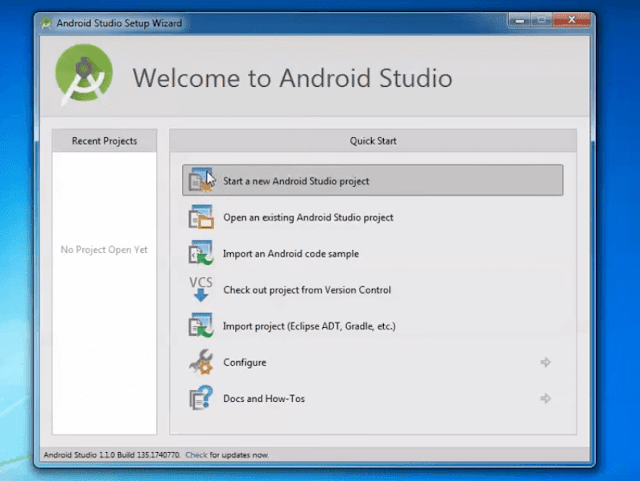Expand the Configure submenu arrow
Screen dimensions: 640x481
pos(545,362)
